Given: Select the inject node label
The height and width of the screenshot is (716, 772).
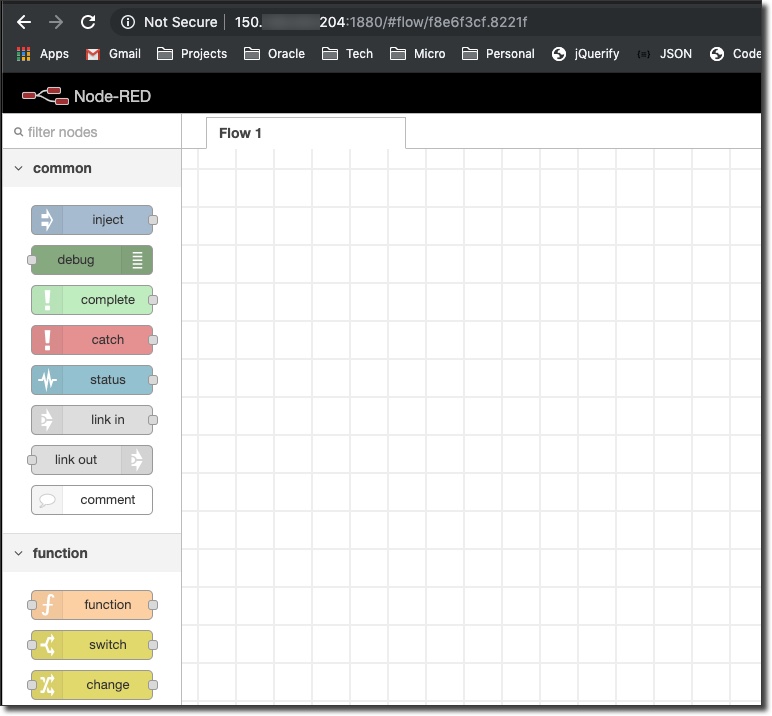Looking at the screenshot, I should [x=108, y=220].
